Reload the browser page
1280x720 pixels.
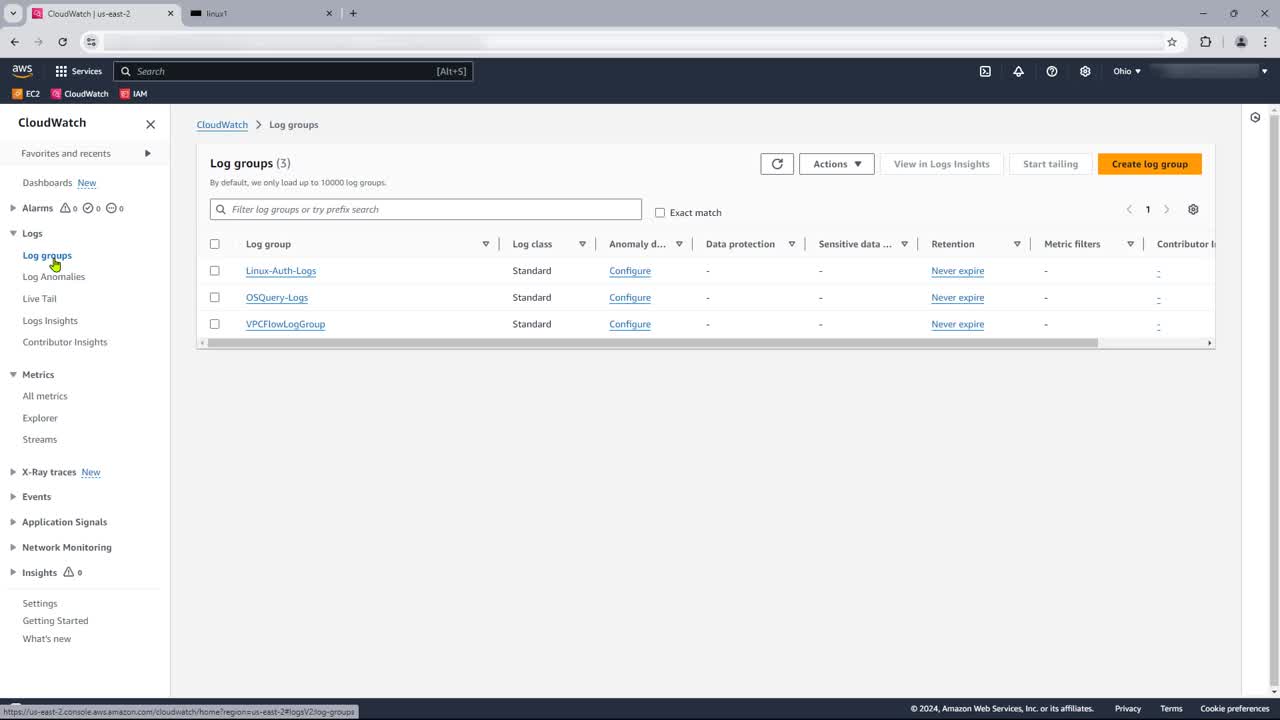click(x=62, y=42)
